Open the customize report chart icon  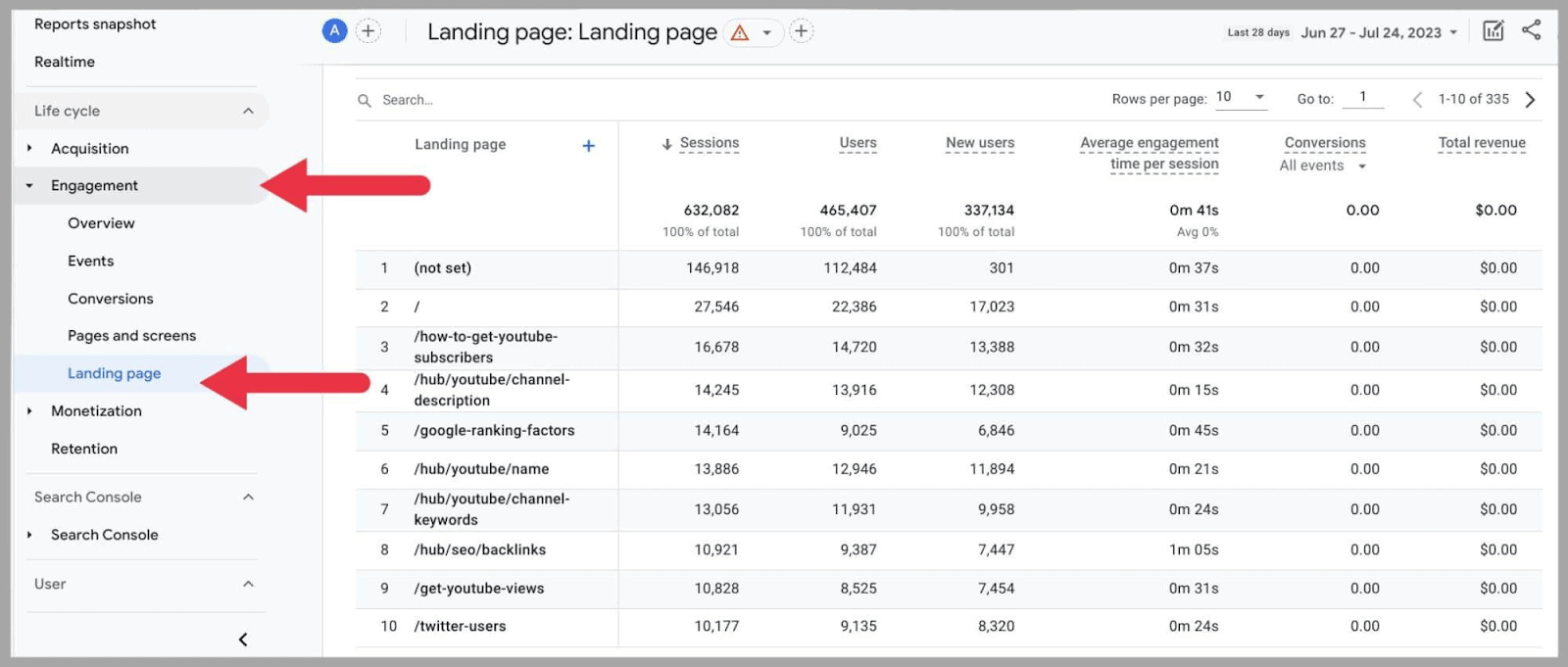pos(1493,31)
